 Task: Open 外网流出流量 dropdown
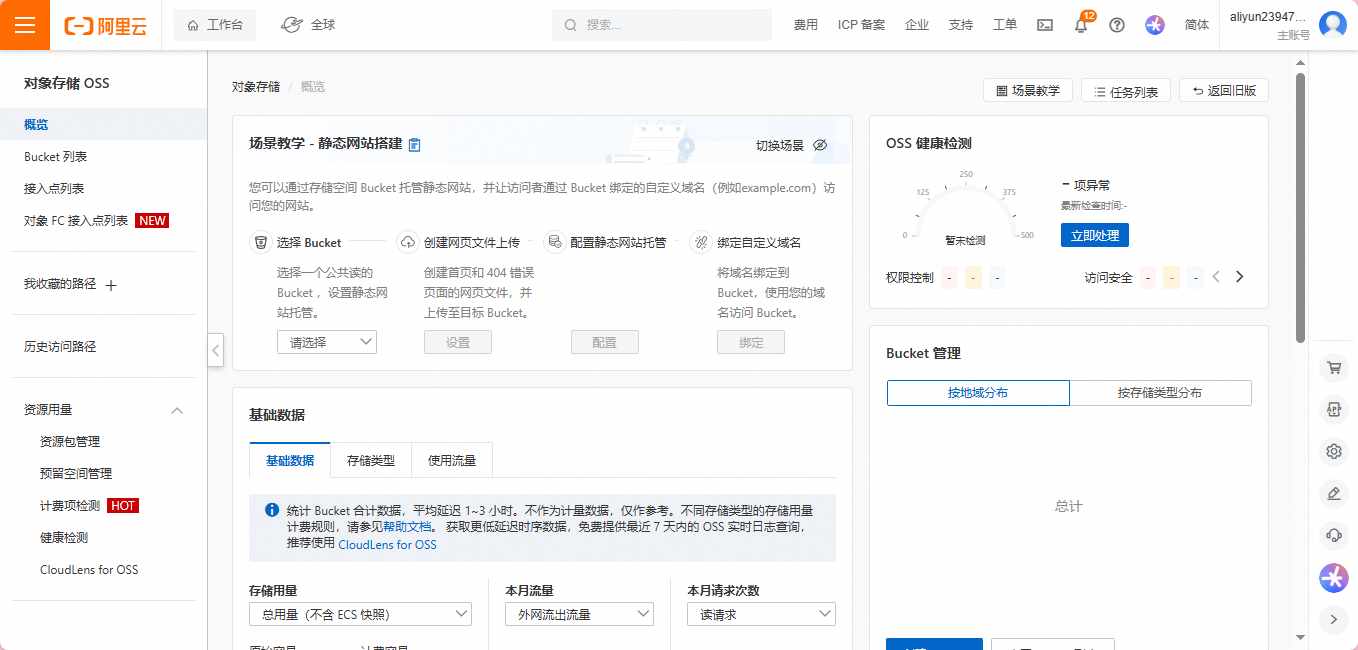(579, 614)
